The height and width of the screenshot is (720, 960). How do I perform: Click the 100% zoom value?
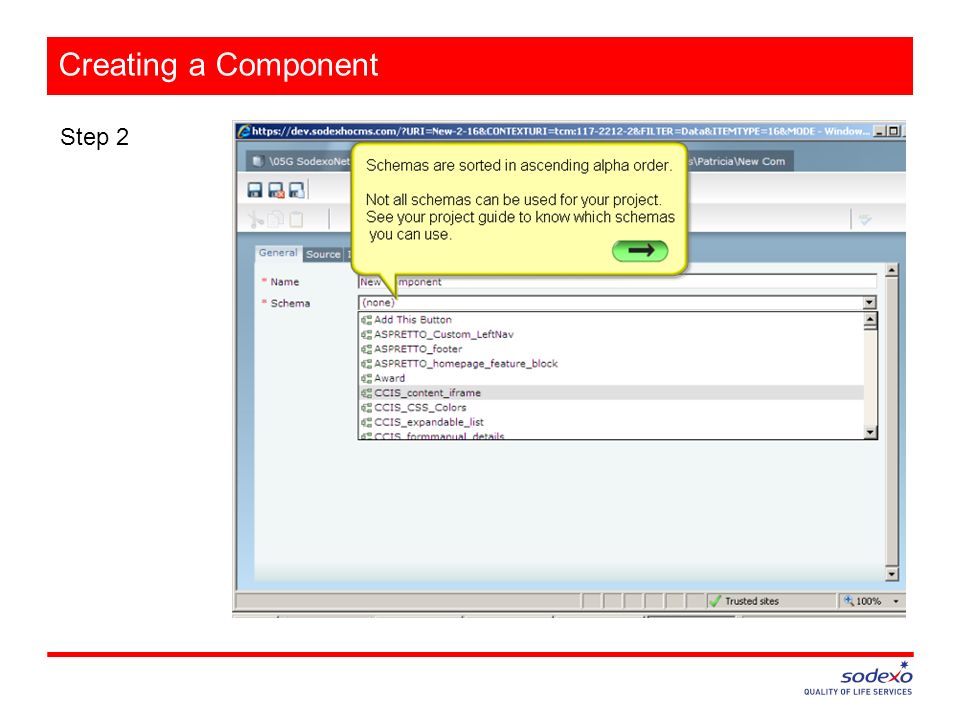[x=868, y=601]
